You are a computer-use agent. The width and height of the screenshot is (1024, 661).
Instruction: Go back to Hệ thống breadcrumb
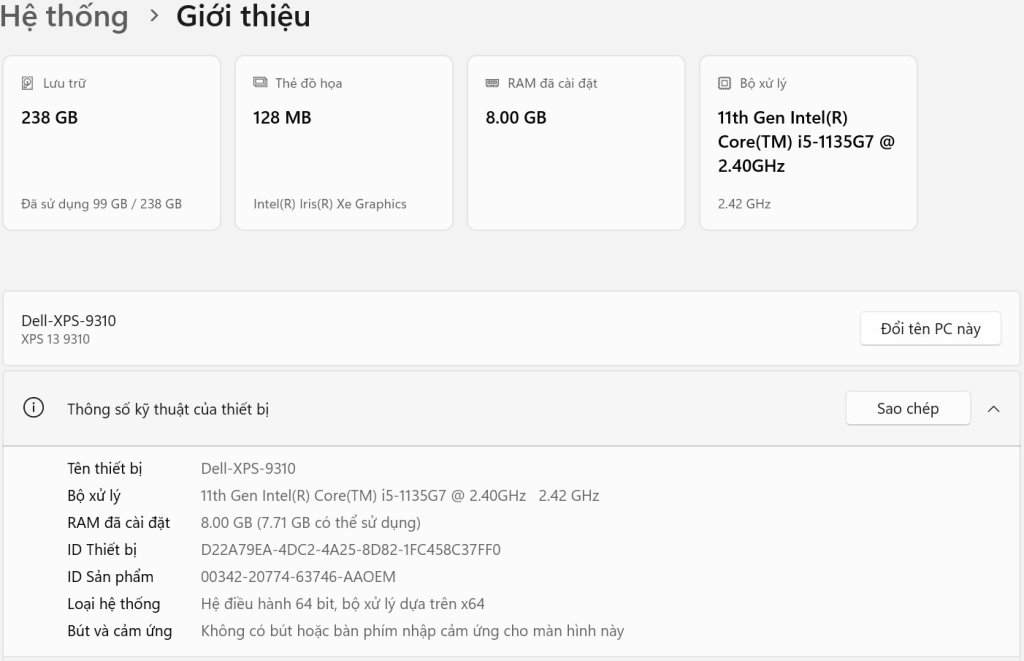point(64,16)
